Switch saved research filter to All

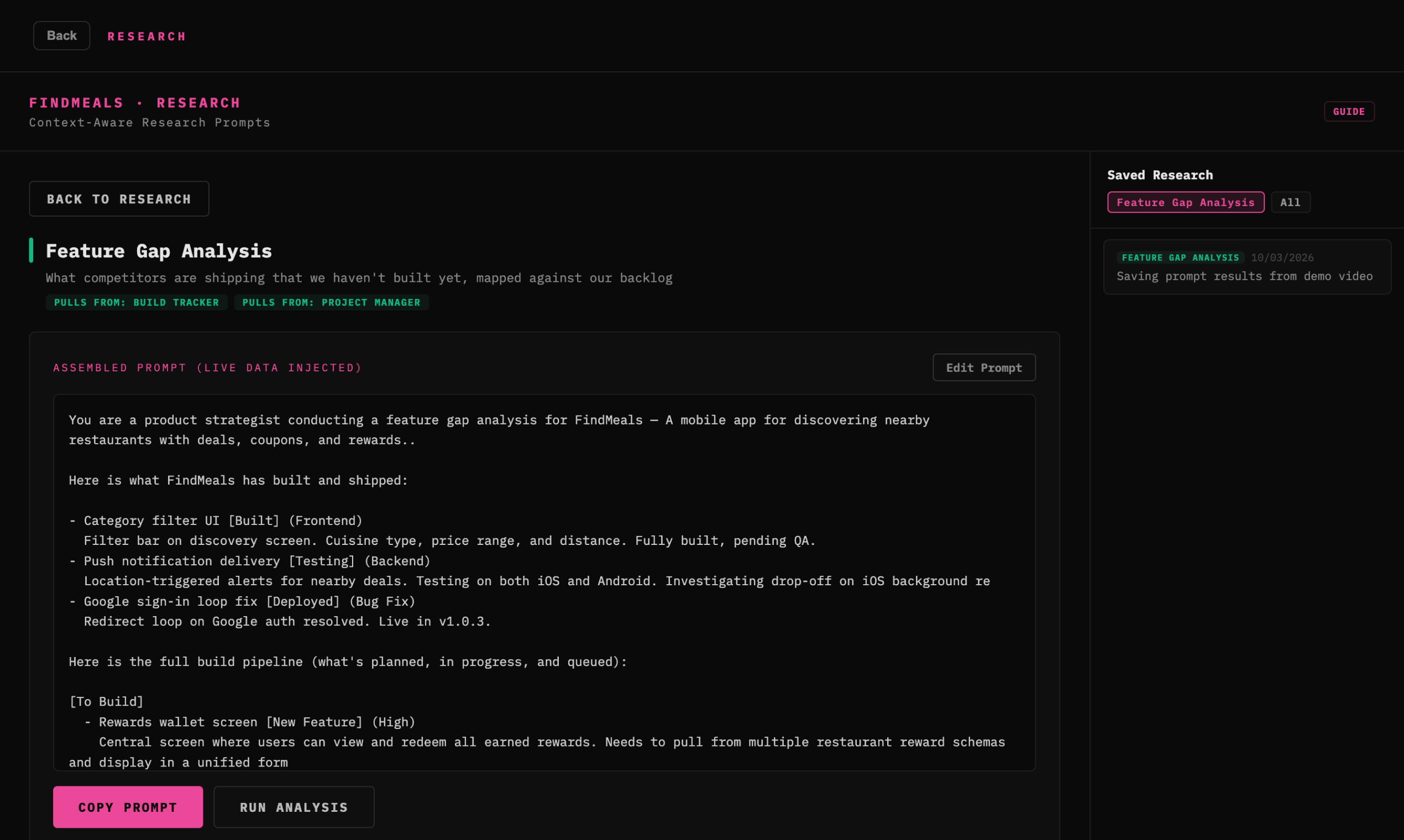tap(1290, 202)
